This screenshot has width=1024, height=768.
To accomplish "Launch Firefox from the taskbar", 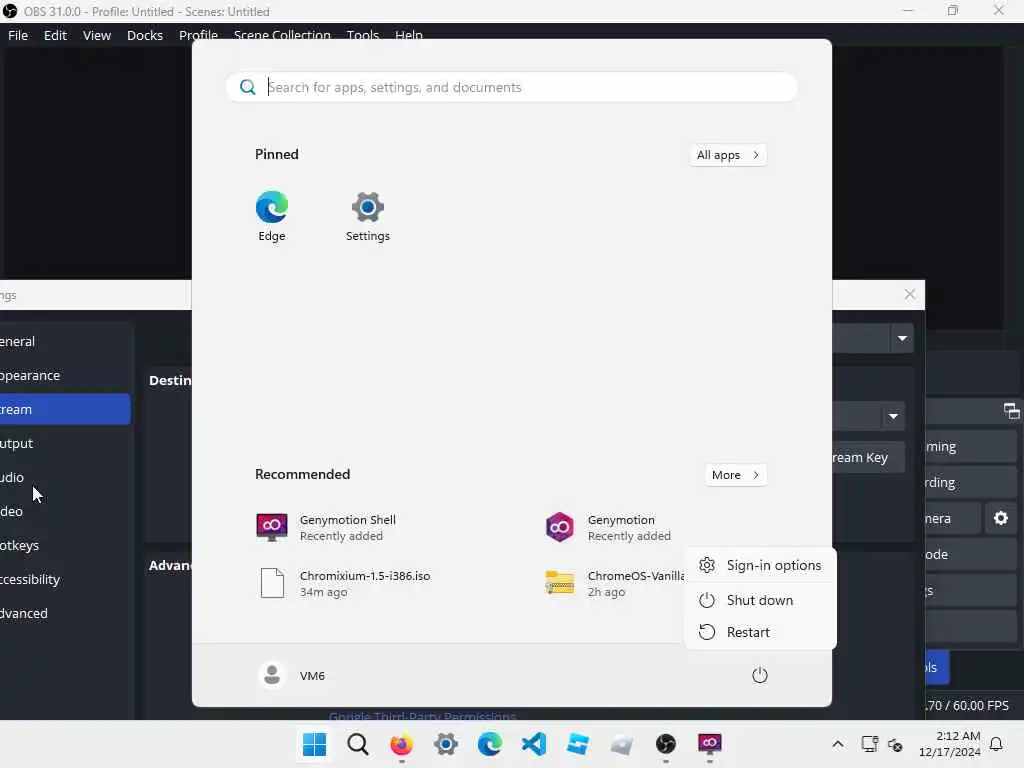I will pyautogui.click(x=402, y=744).
